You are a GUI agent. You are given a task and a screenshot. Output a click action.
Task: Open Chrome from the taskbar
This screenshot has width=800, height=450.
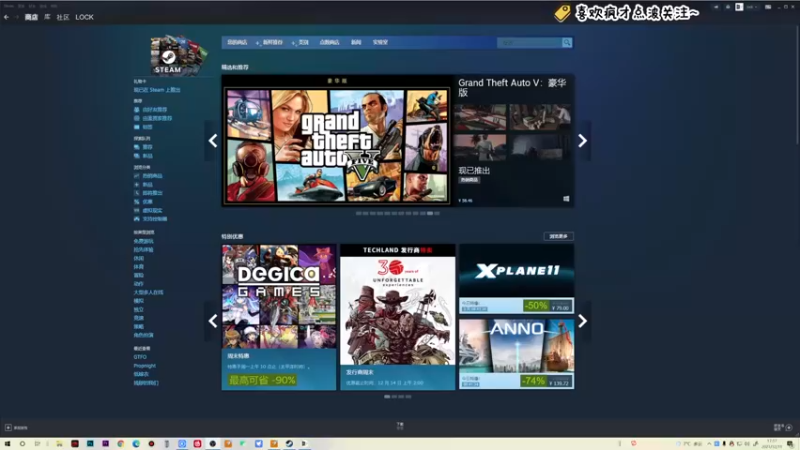tap(120, 444)
